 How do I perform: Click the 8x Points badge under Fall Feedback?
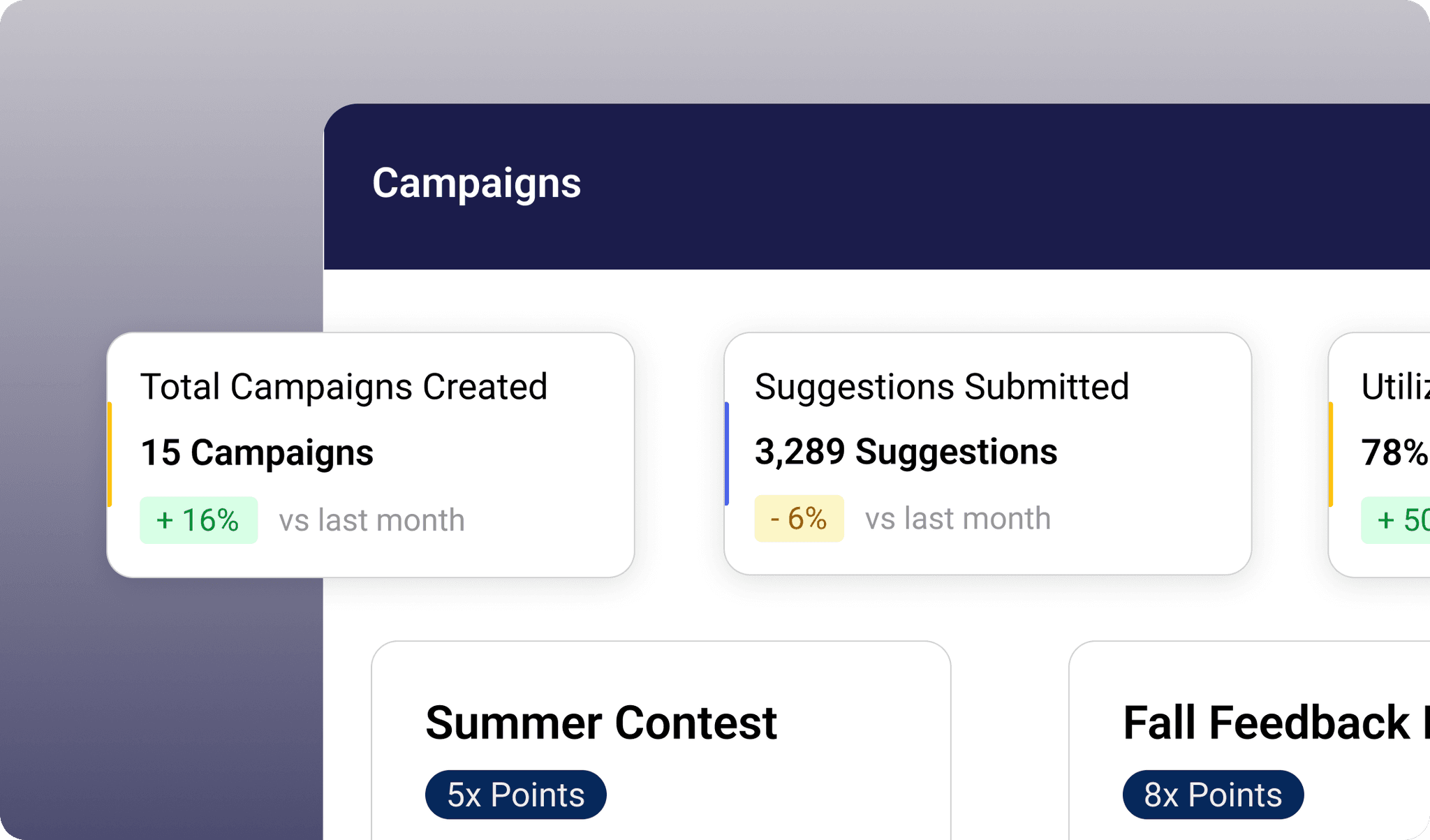click(x=1213, y=794)
